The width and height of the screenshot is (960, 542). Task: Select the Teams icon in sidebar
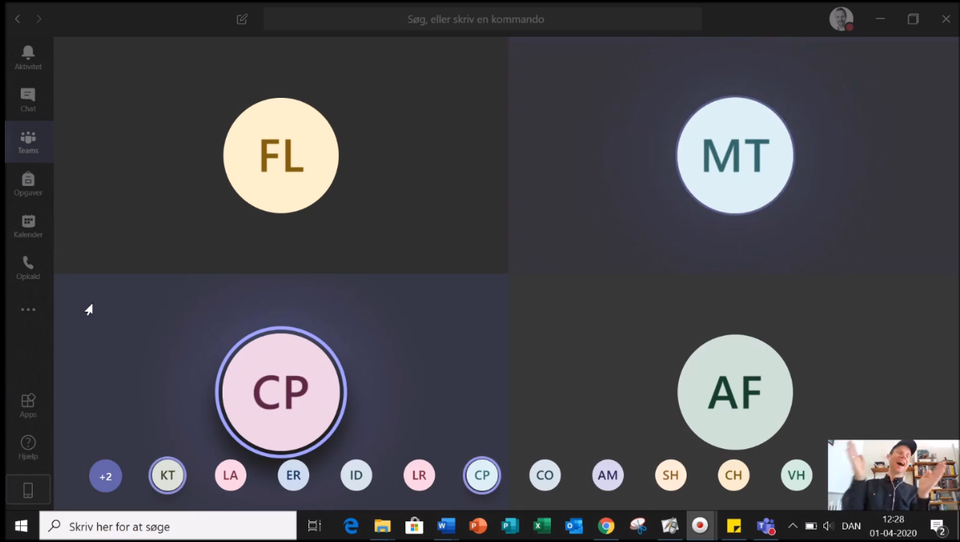pos(28,141)
